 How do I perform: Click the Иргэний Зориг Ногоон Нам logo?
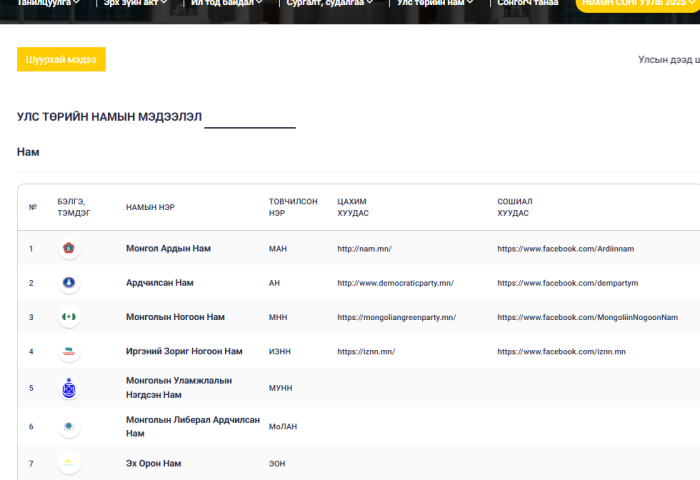point(69,352)
